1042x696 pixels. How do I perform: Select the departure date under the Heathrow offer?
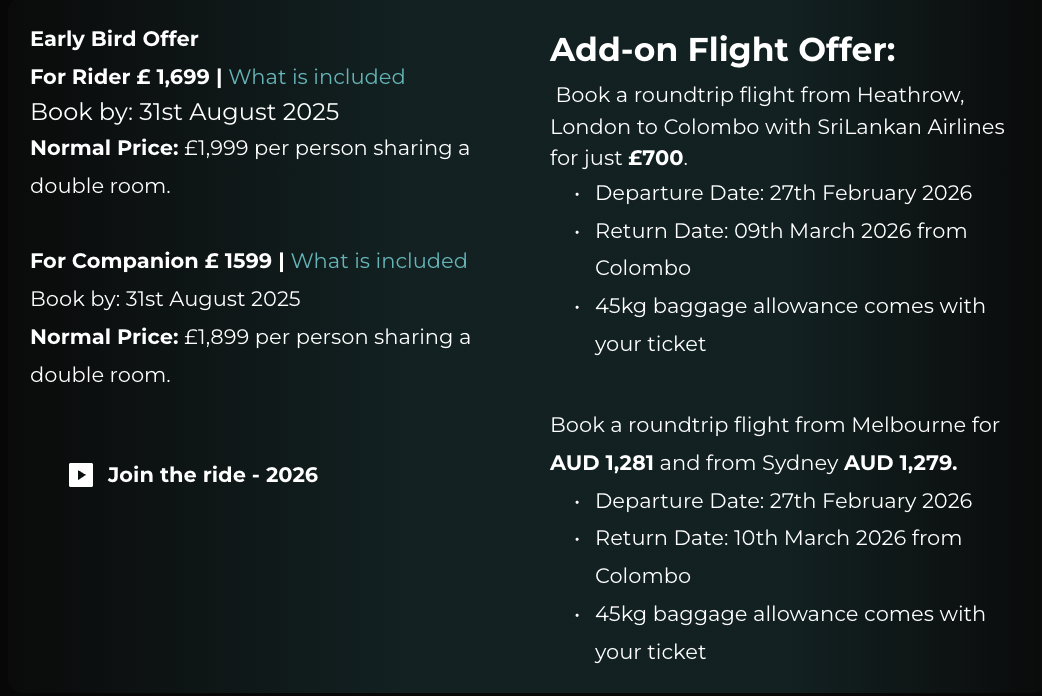click(x=783, y=193)
